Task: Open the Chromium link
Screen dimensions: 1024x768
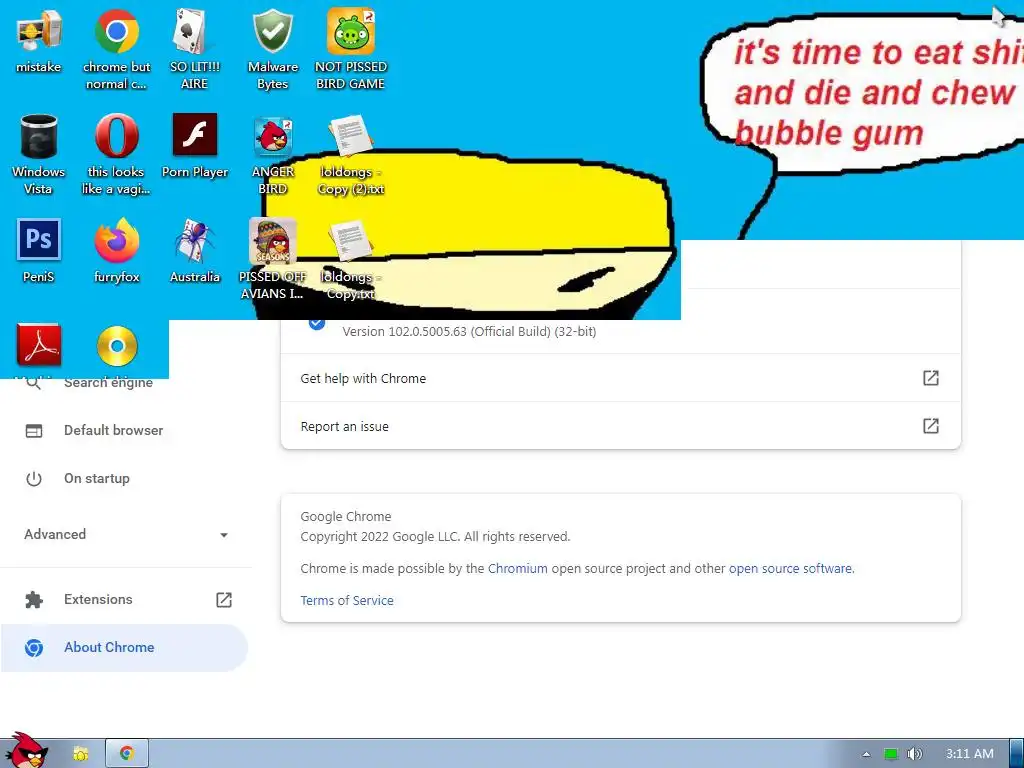Action: coord(518,568)
